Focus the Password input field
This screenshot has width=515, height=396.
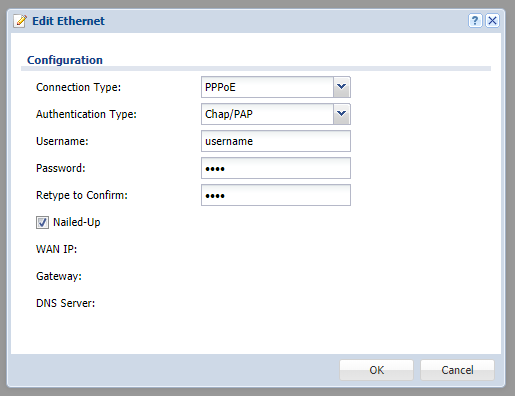276,168
